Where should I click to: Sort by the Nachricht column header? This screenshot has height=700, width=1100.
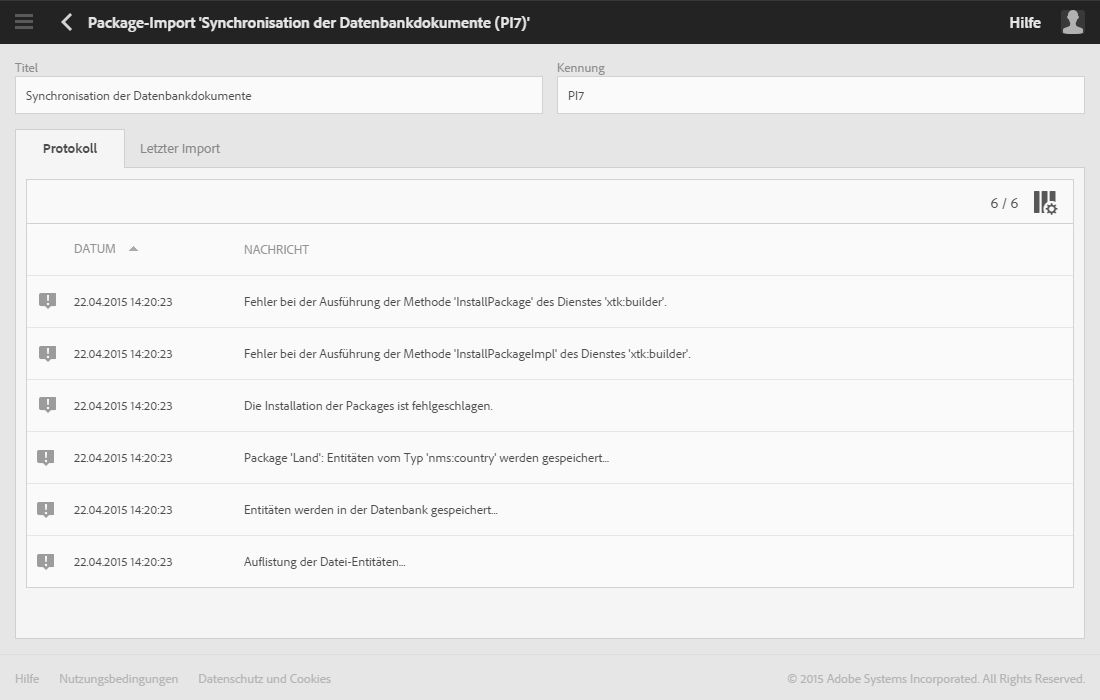276,250
